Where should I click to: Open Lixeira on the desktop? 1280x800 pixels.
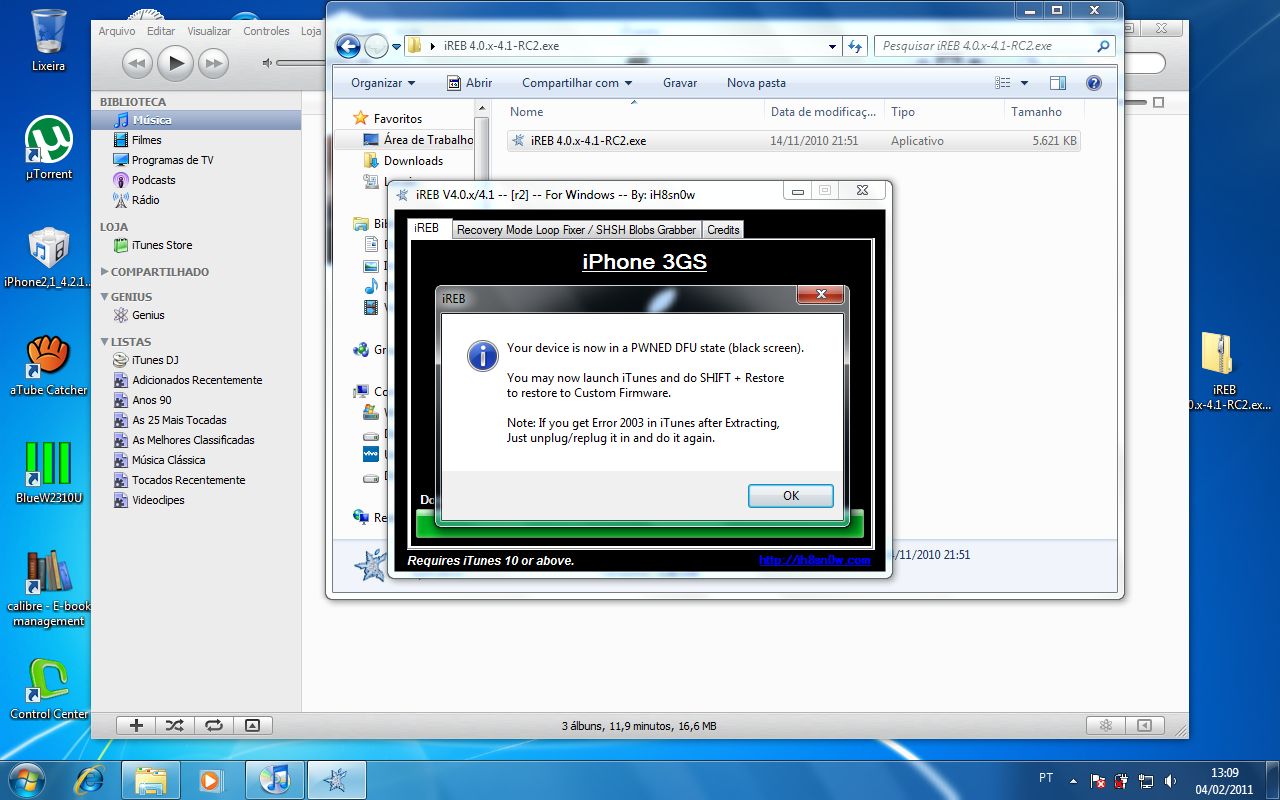tap(48, 40)
